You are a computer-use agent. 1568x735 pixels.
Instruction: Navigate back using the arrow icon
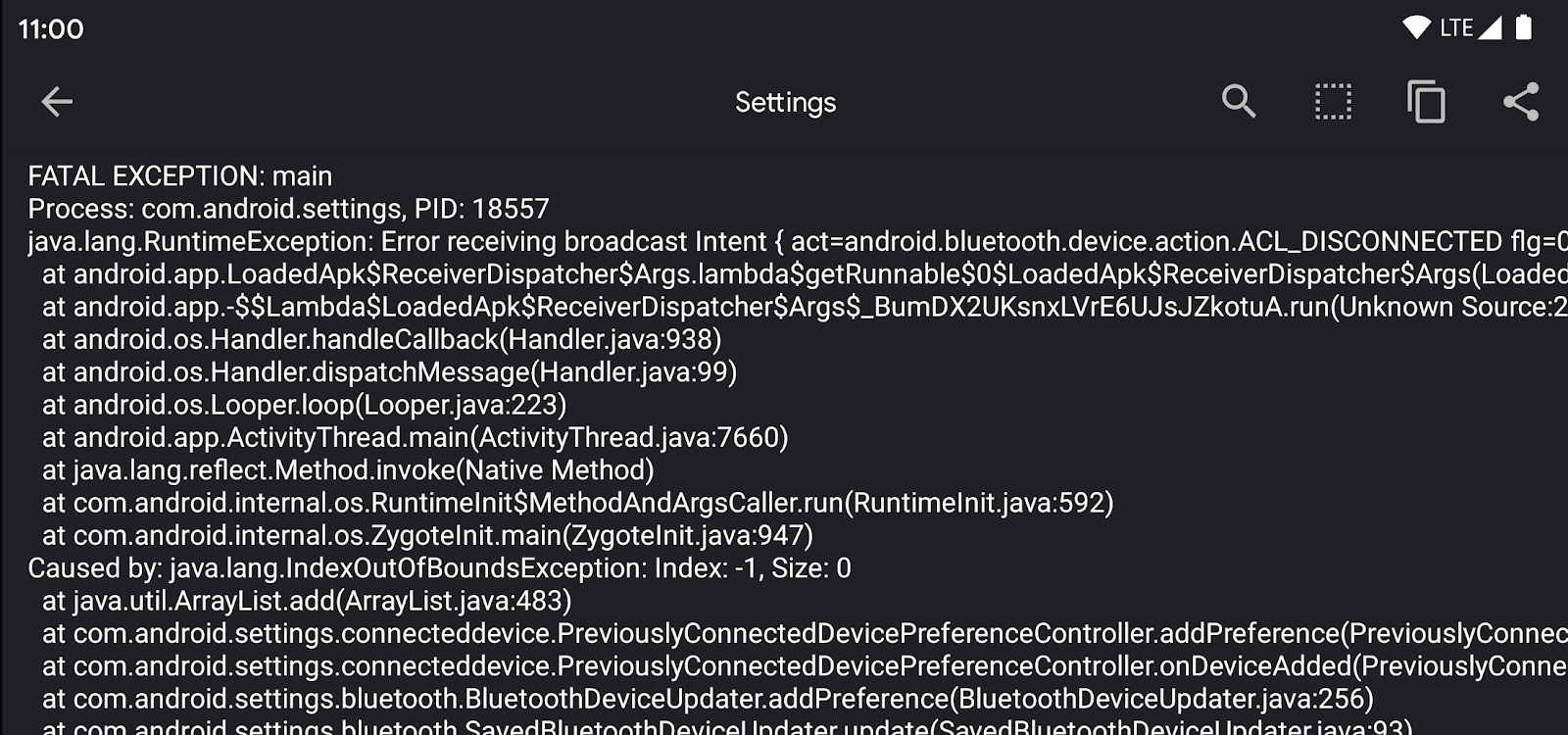[x=57, y=102]
